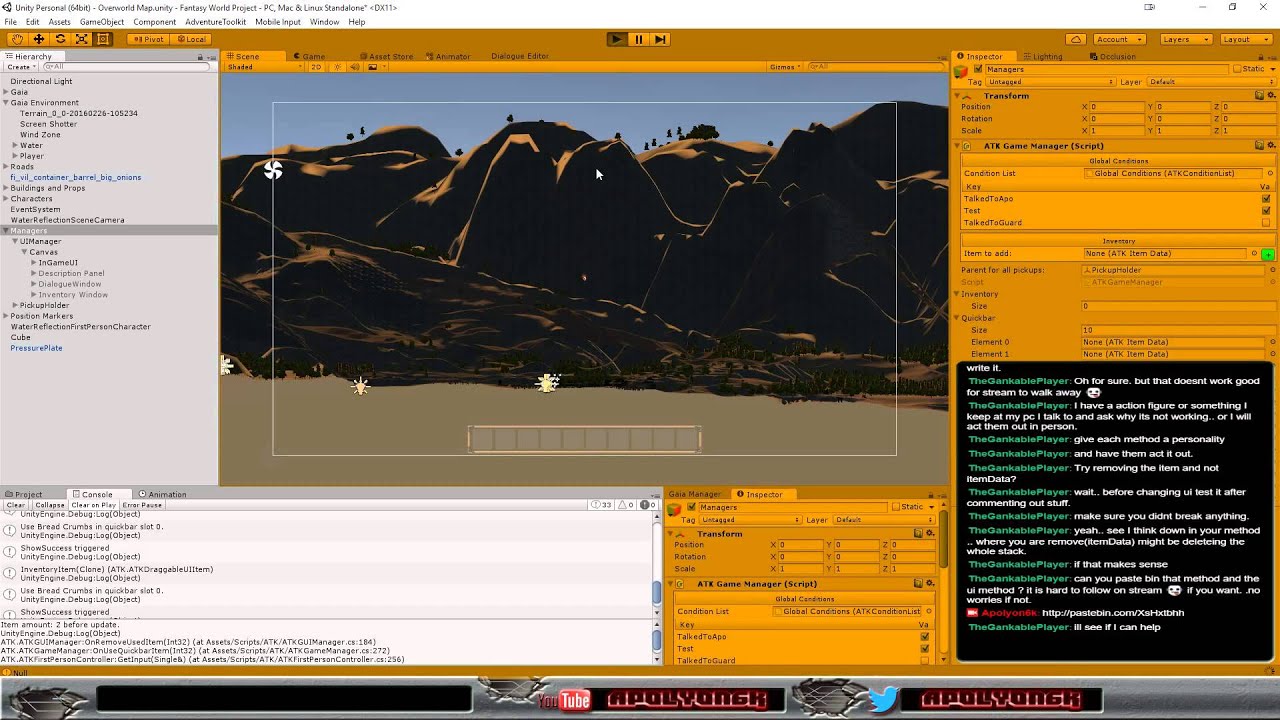Open the Window menu
The height and width of the screenshot is (720, 1280).
coord(324,22)
